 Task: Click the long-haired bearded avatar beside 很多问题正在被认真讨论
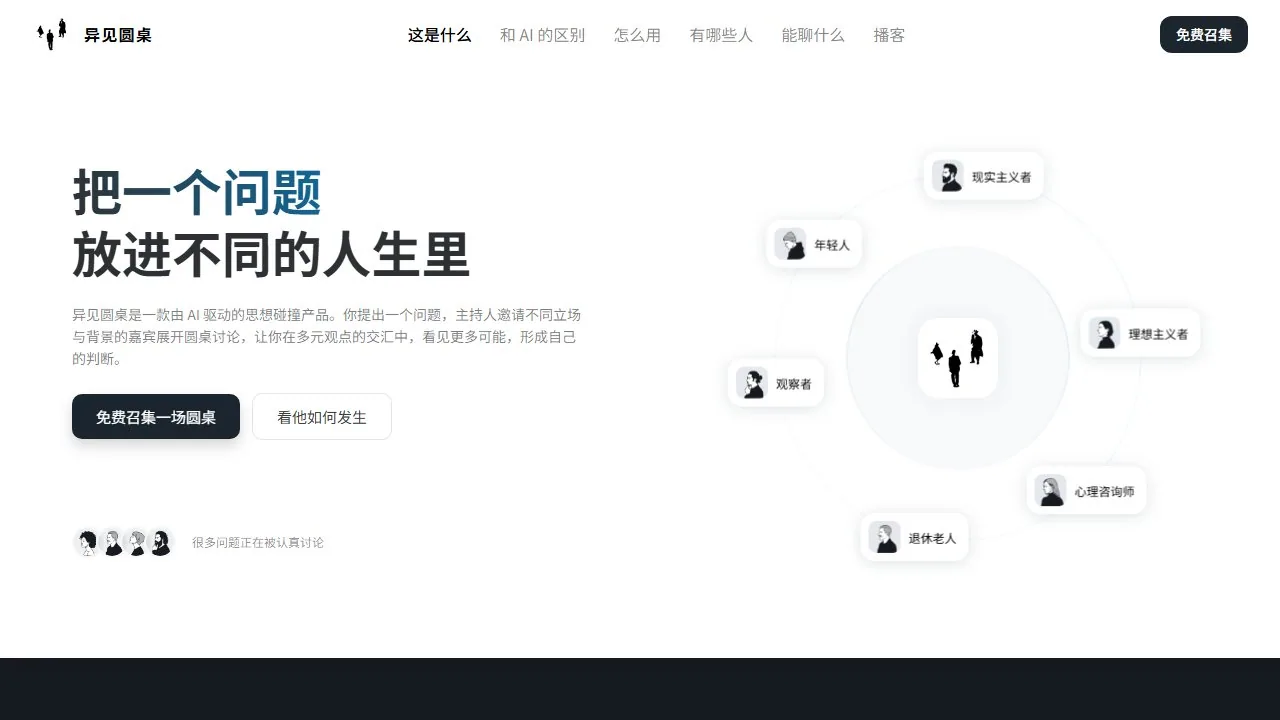point(160,542)
